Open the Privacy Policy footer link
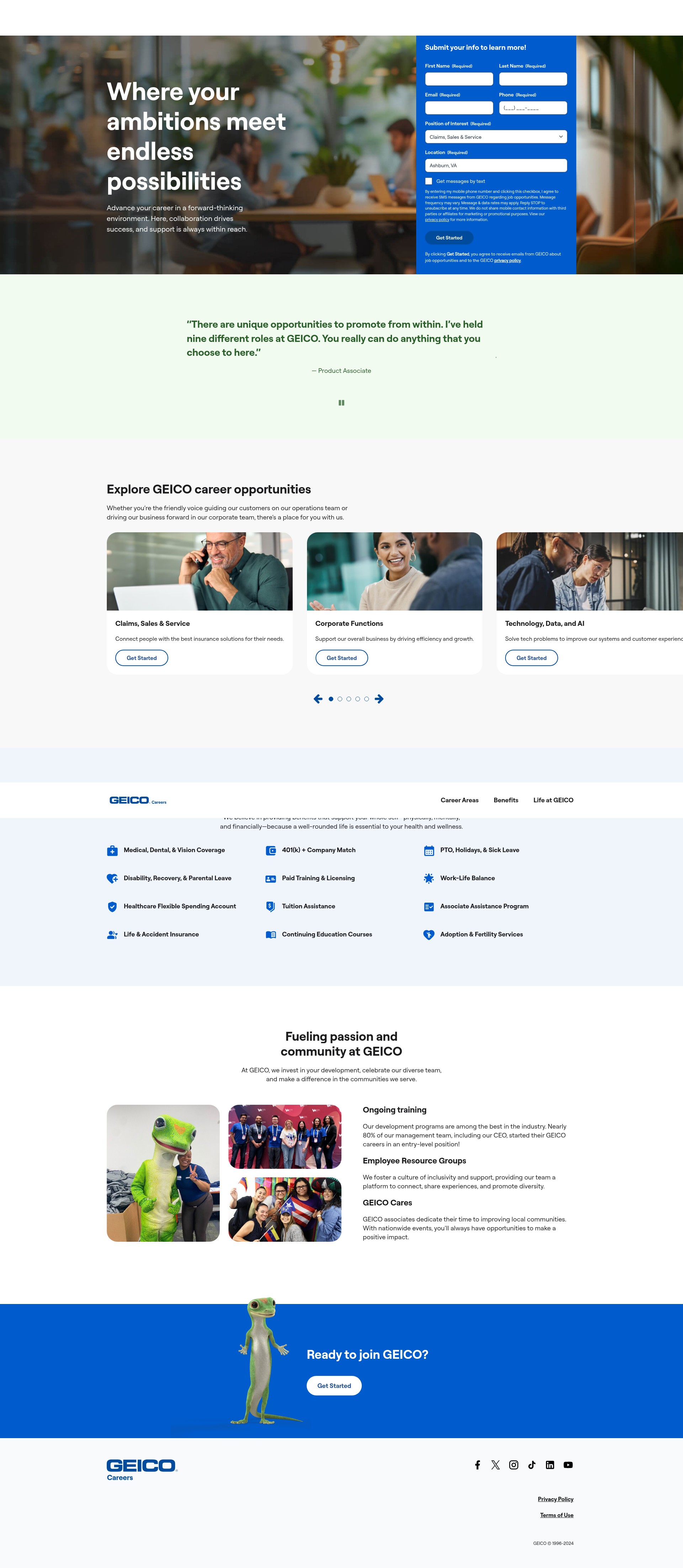The image size is (683, 1568). (555, 1499)
